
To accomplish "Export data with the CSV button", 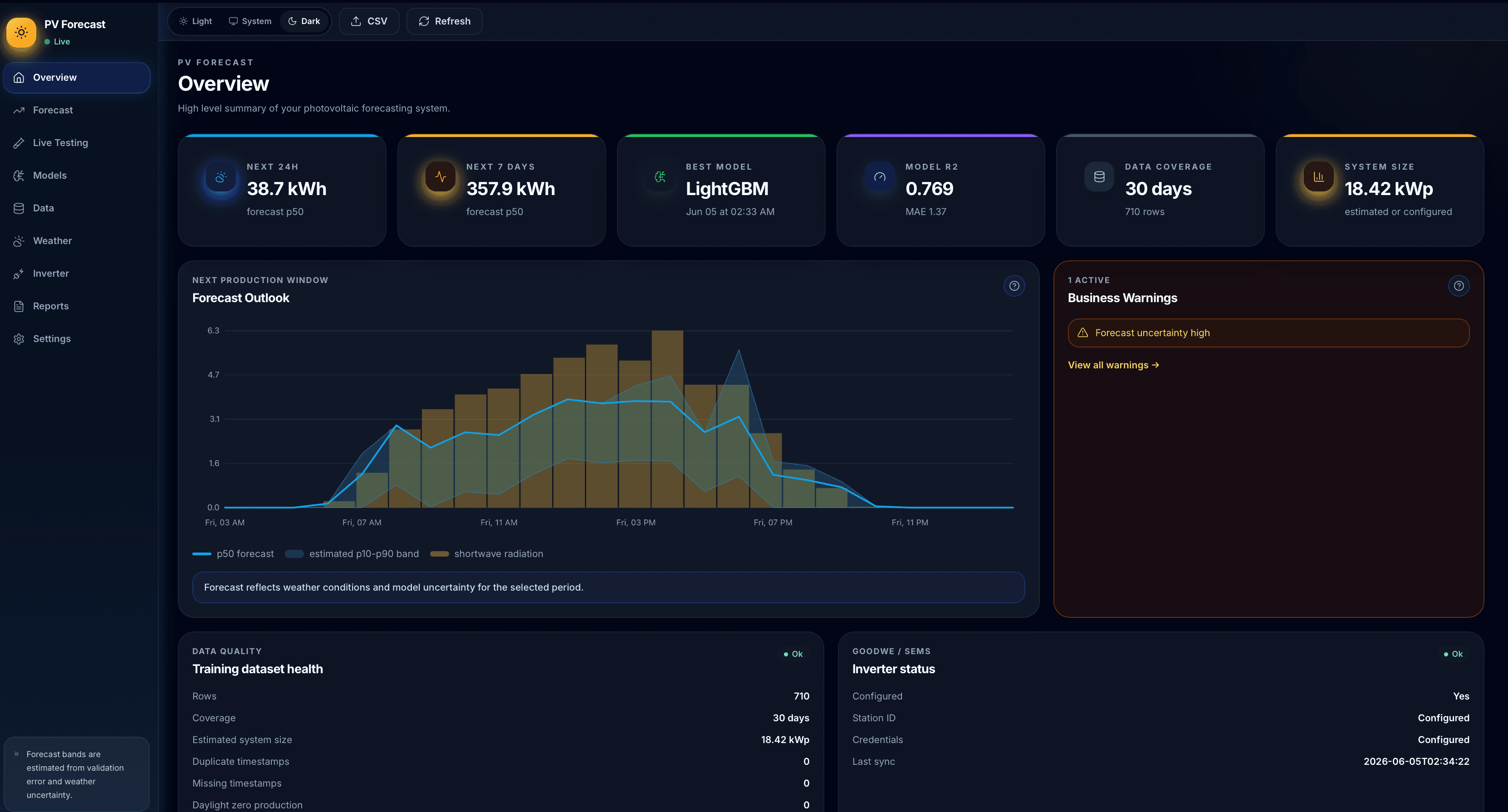I will point(369,21).
